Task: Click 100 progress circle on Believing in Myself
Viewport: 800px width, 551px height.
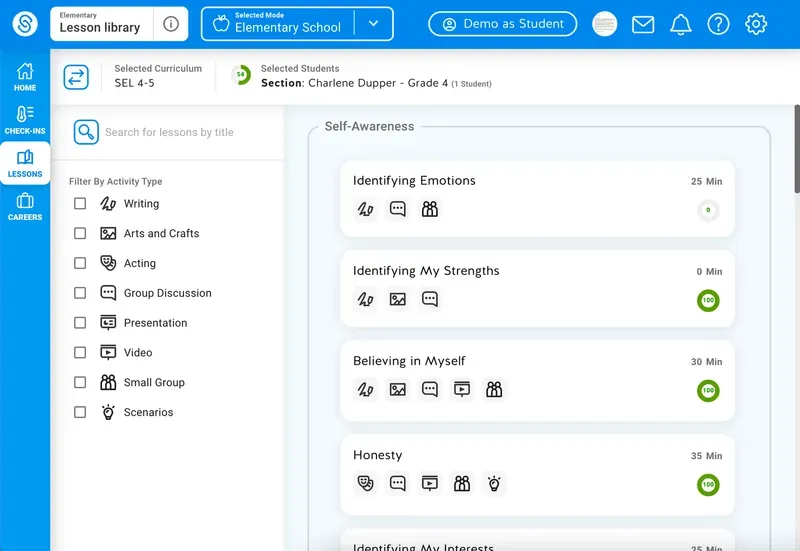Action: pos(708,391)
